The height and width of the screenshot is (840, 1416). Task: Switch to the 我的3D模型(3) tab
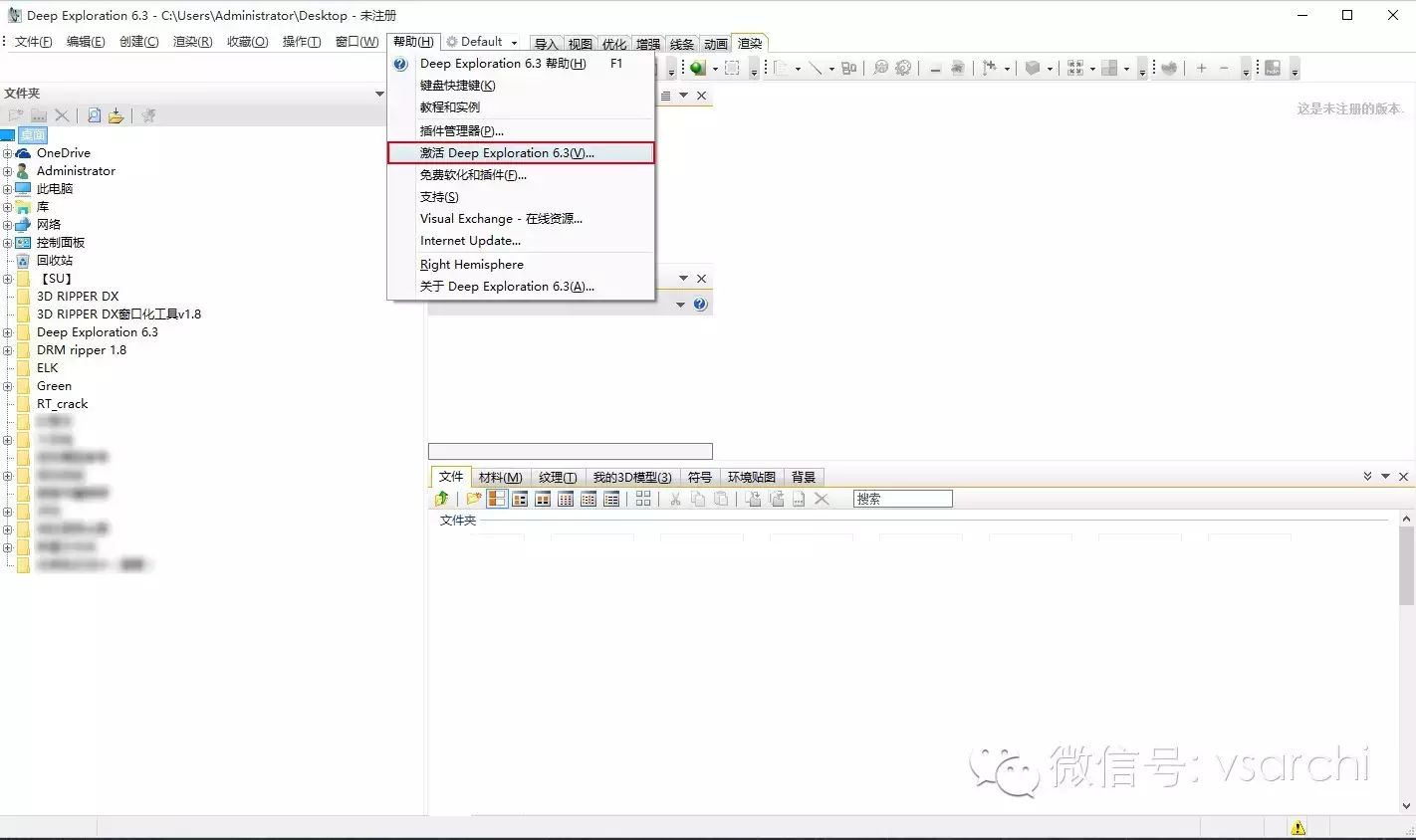point(632,478)
